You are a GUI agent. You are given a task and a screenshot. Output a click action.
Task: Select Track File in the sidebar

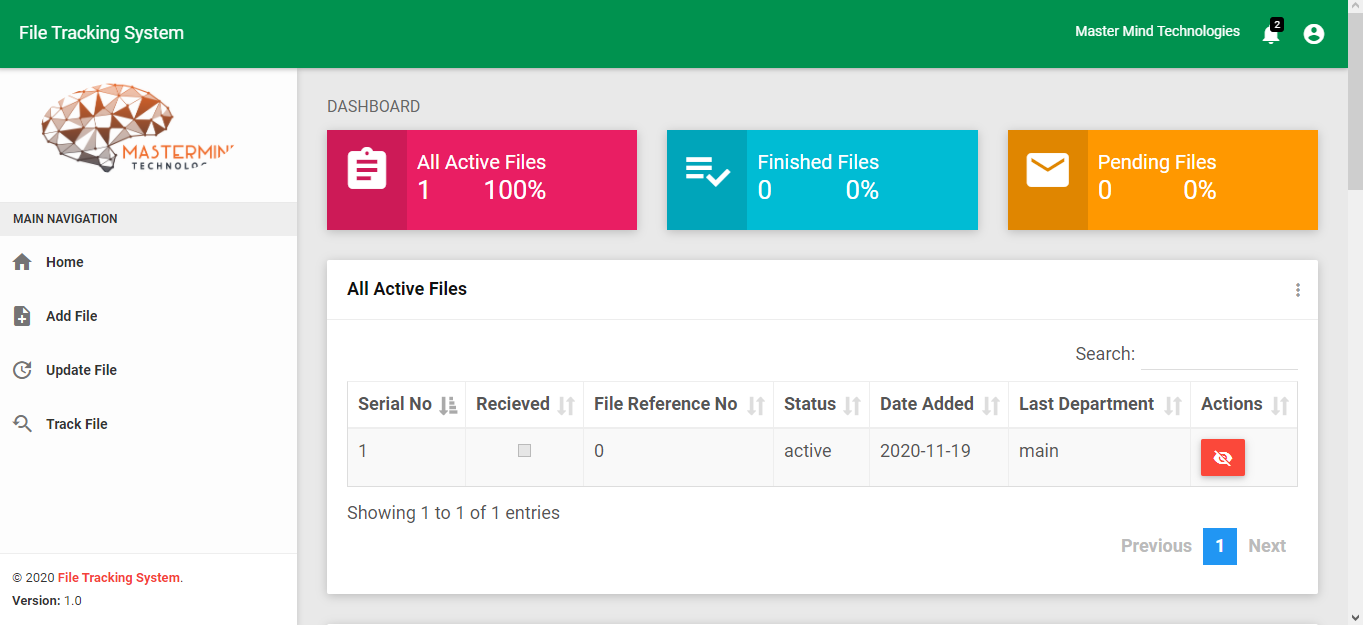pyautogui.click(x=76, y=424)
